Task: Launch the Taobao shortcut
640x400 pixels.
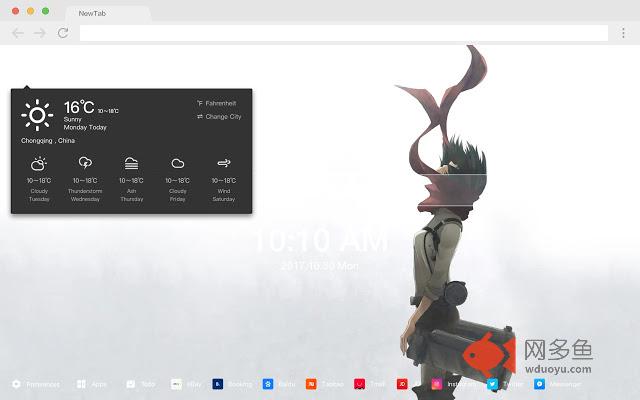Action: [325, 384]
